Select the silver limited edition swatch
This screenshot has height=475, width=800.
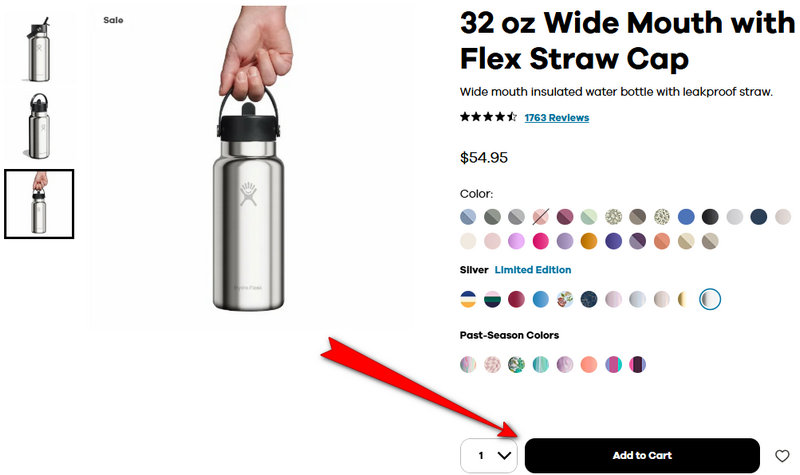[x=710, y=299]
